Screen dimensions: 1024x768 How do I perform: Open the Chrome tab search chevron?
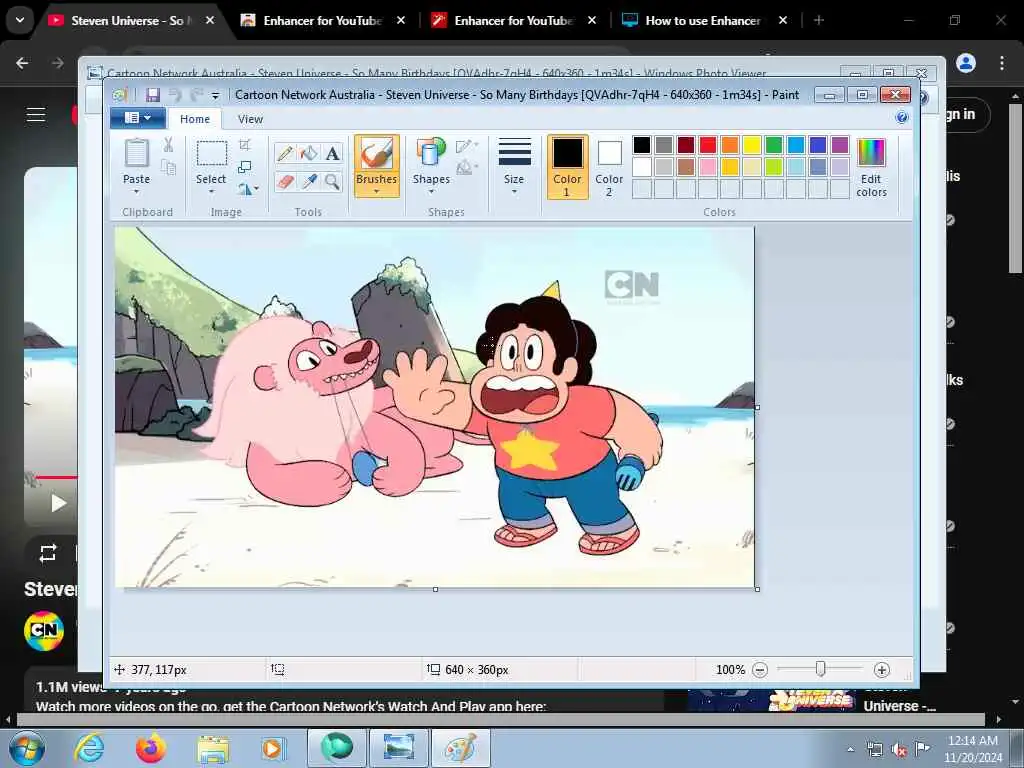(x=20, y=20)
